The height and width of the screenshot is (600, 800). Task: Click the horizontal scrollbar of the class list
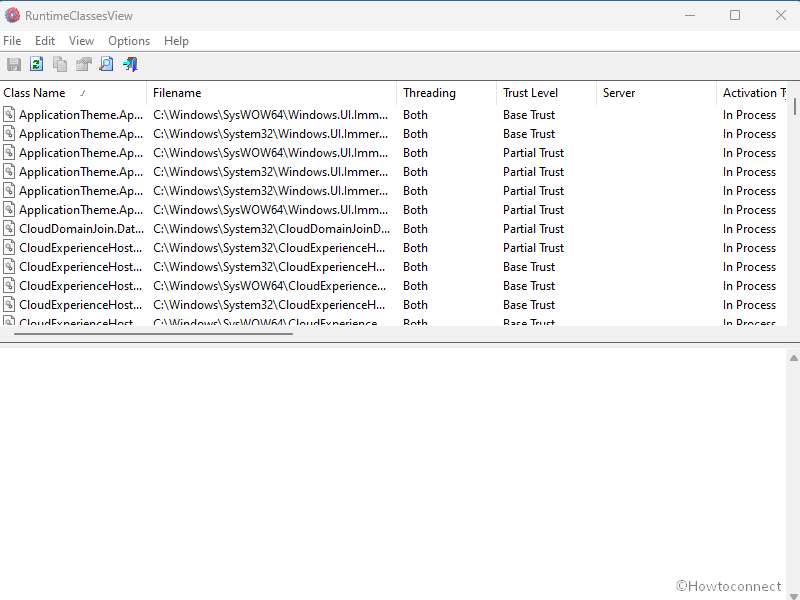[x=150, y=333]
